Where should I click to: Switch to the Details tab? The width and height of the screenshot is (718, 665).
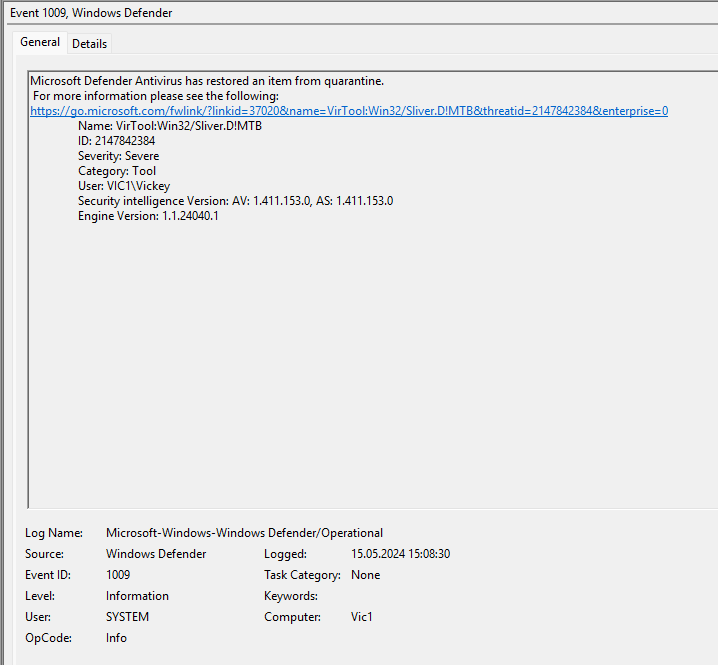tap(89, 44)
